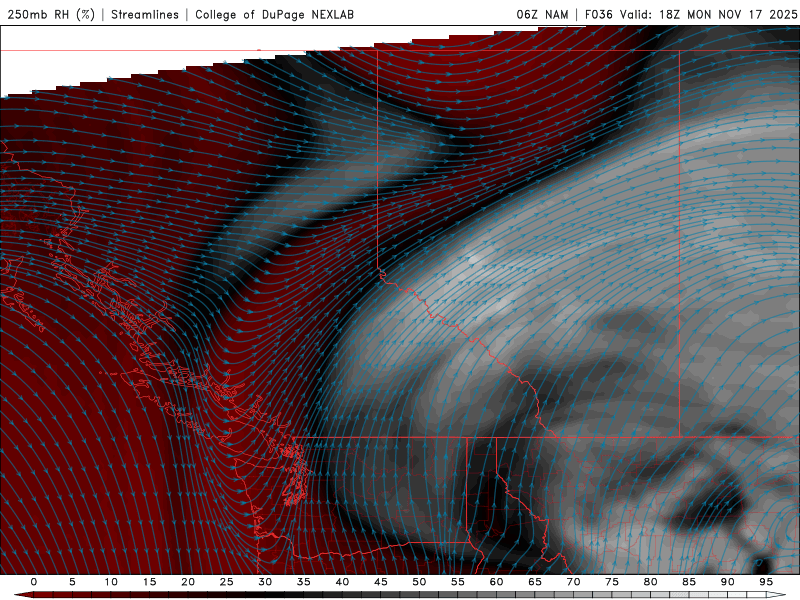This screenshot has height=600, width=800.
Task: Click the colorbar label "55"
Action: [458, 582]
